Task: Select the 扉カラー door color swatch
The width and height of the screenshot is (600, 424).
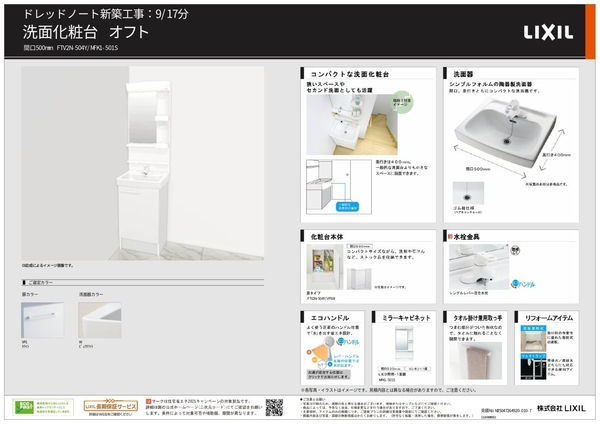Action: [42, 320]
